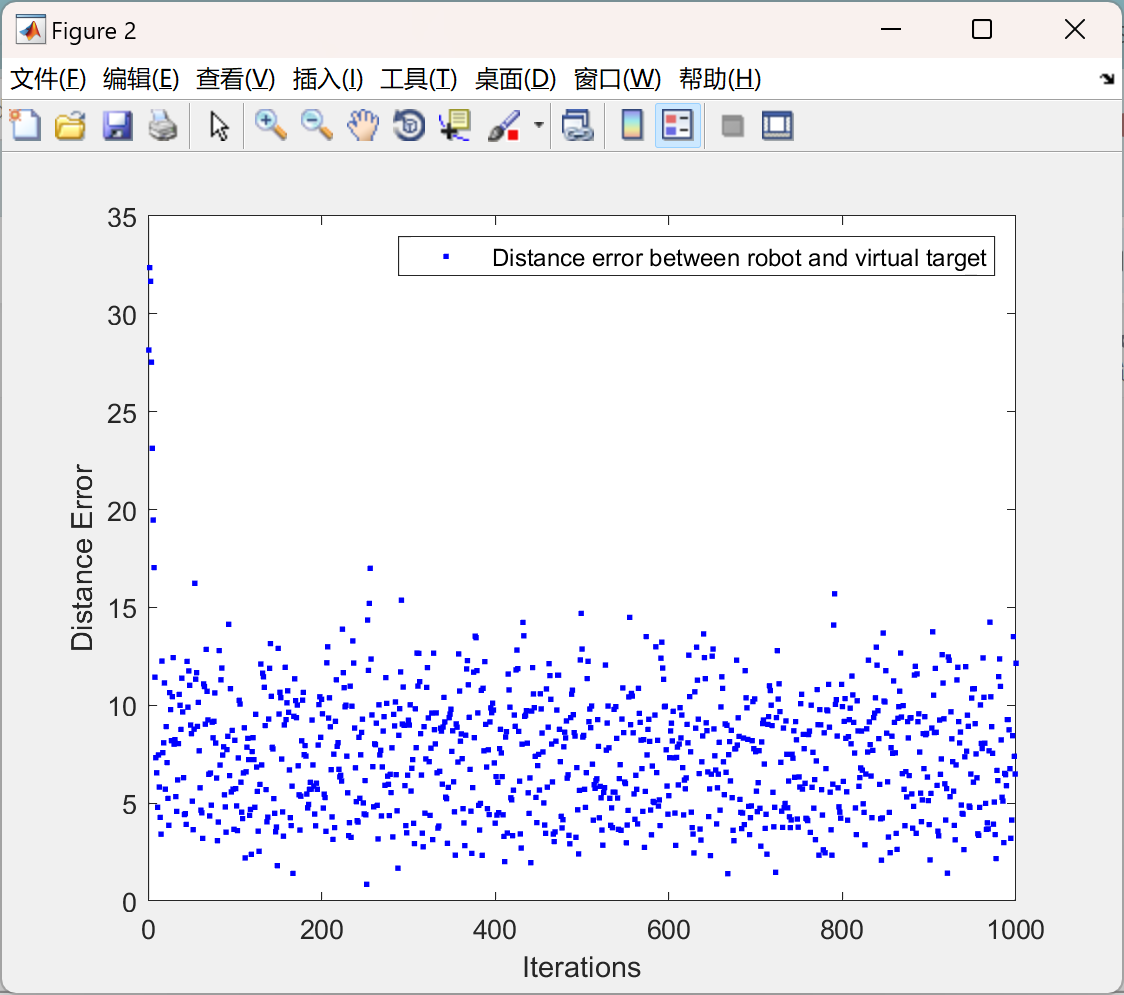Activate the Zoom Out tool

click(x=316, y=126)
